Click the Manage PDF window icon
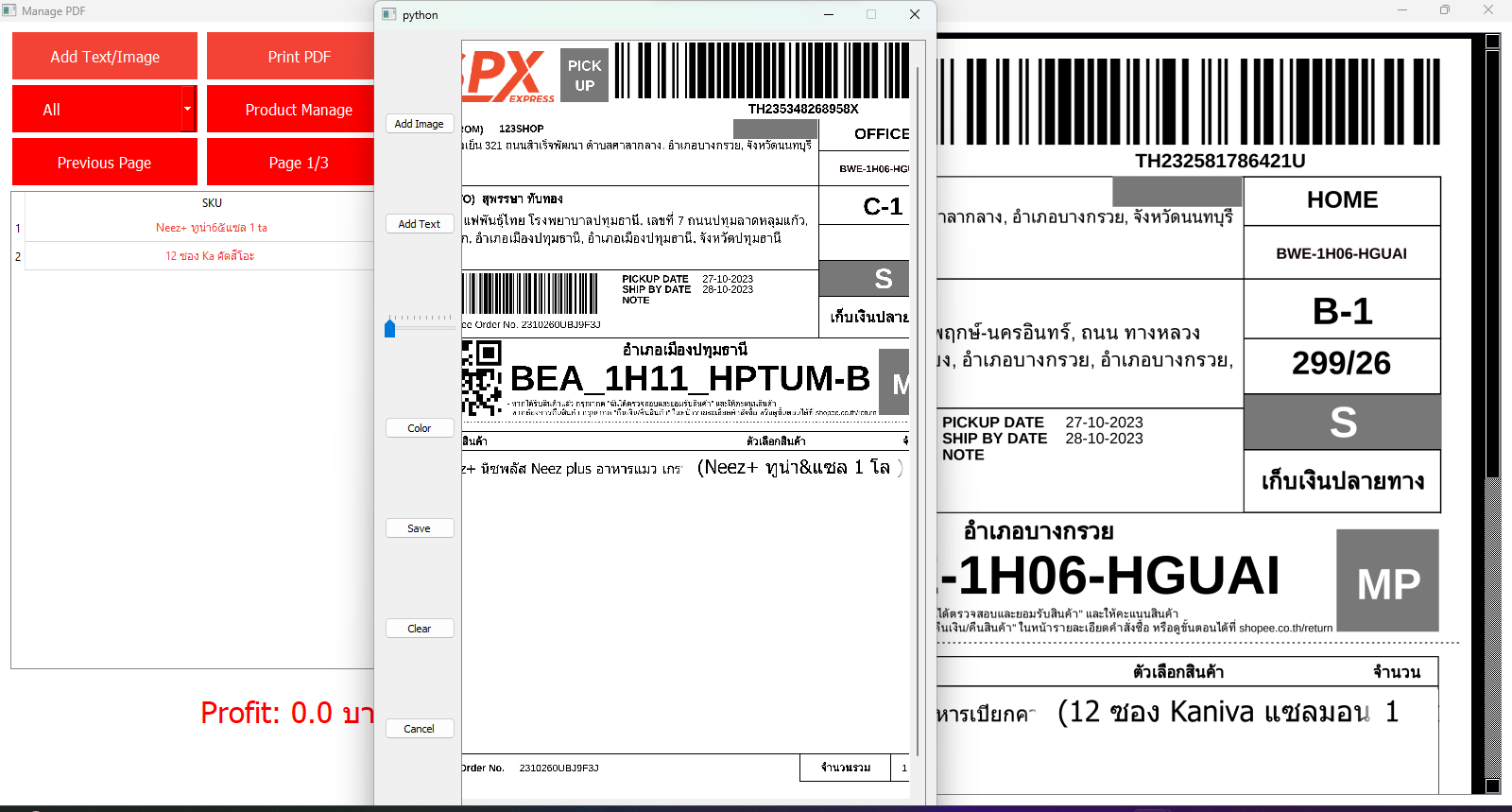 click(x=9, y=10)
